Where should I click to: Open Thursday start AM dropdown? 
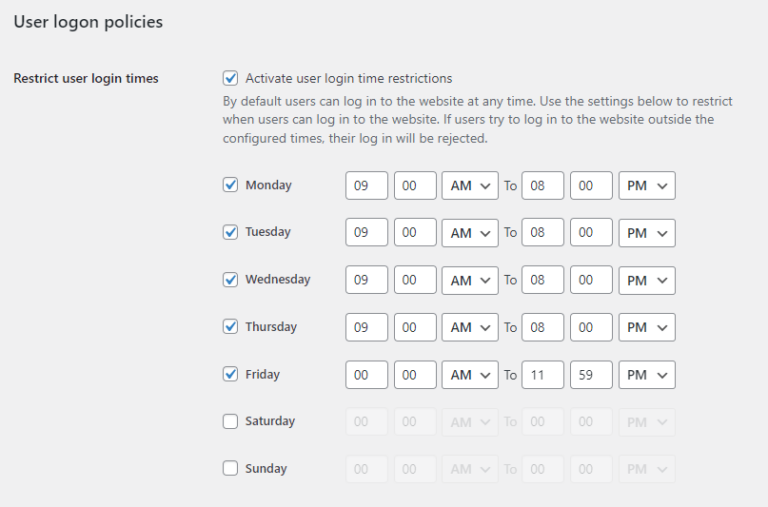click(x=470, y=327)
